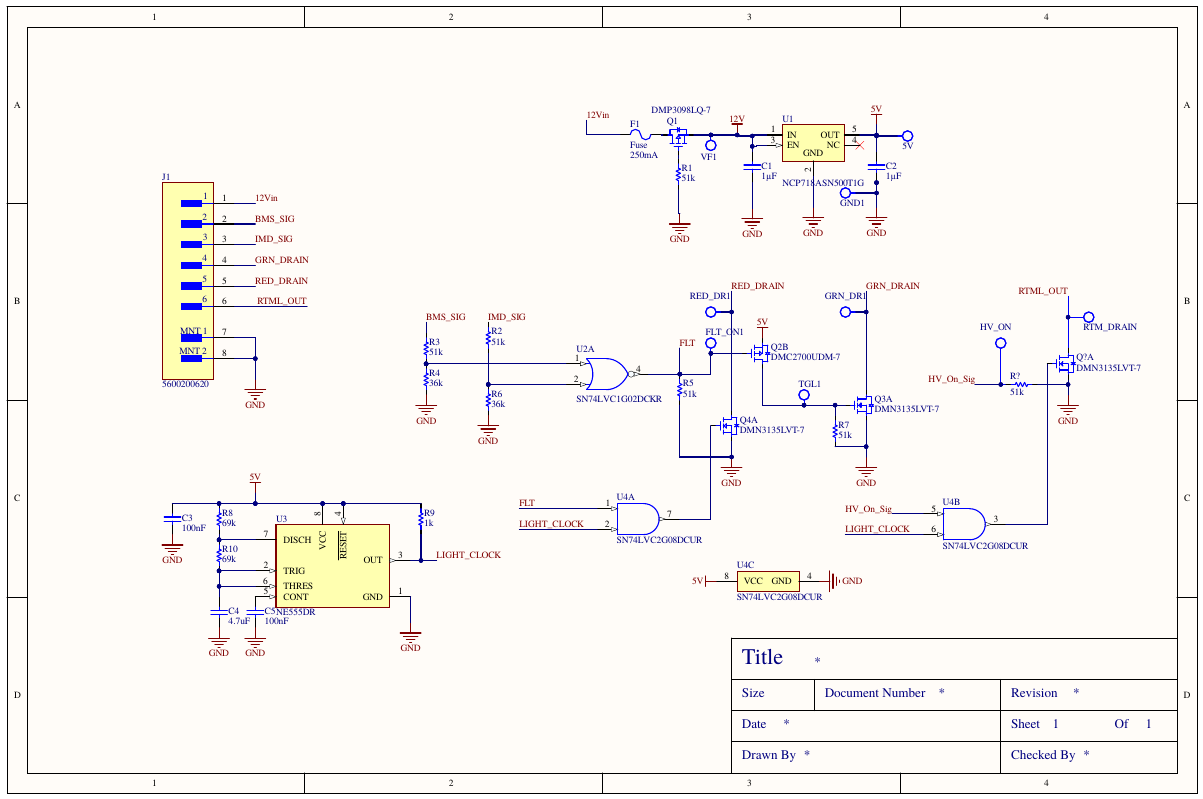Click the F1 fuse symbol

point(640,136)
